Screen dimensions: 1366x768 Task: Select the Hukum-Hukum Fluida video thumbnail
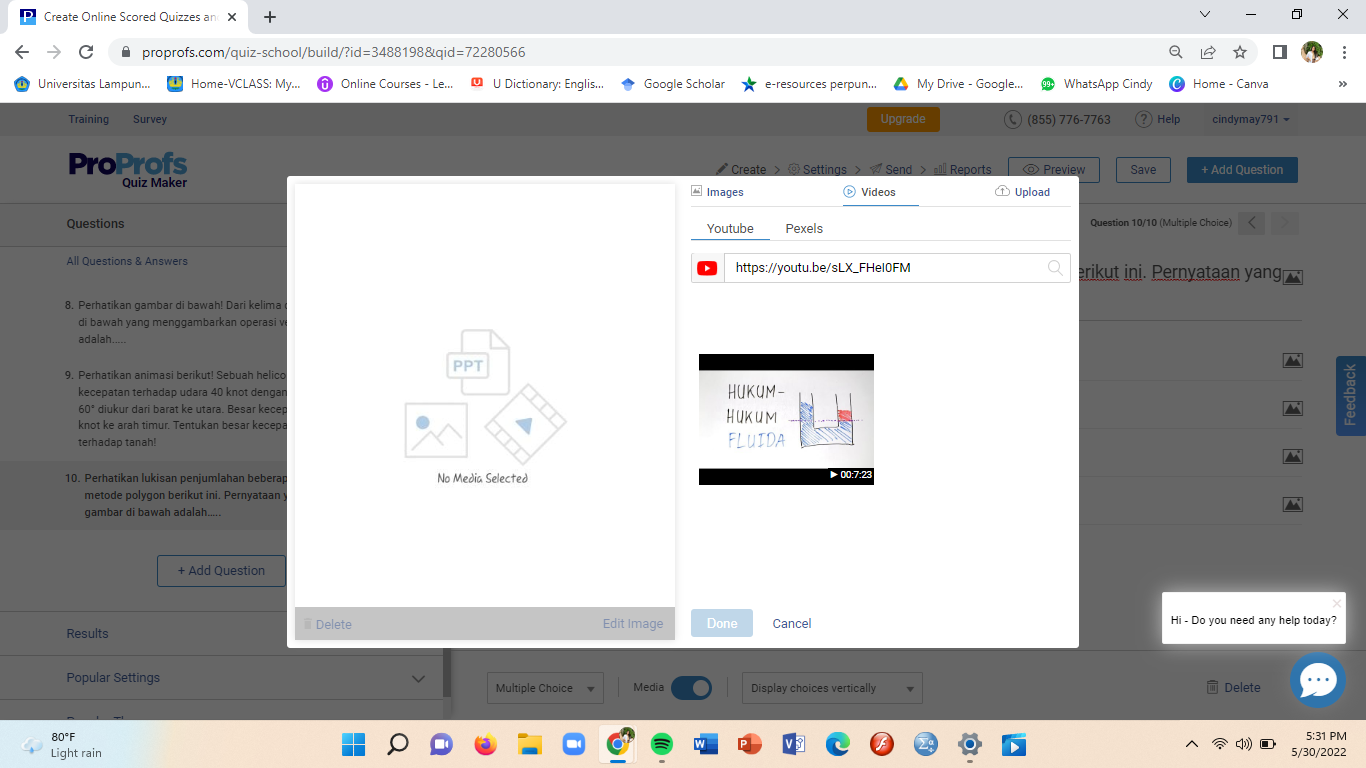(786, 419)
